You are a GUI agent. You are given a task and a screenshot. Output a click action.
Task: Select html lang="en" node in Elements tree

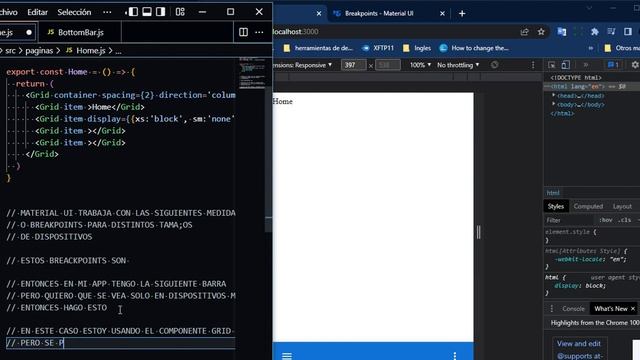(x=591, y=87)
